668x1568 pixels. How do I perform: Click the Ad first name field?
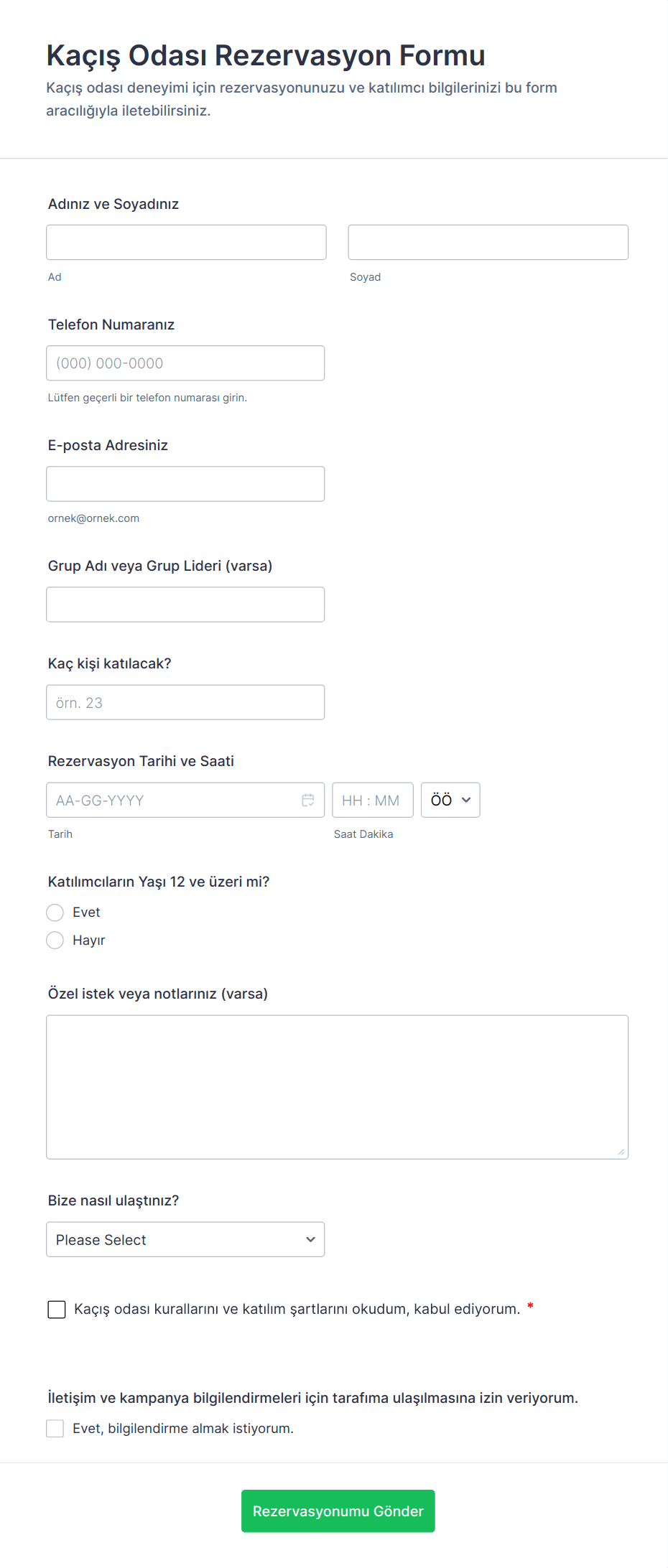(186, 243)
